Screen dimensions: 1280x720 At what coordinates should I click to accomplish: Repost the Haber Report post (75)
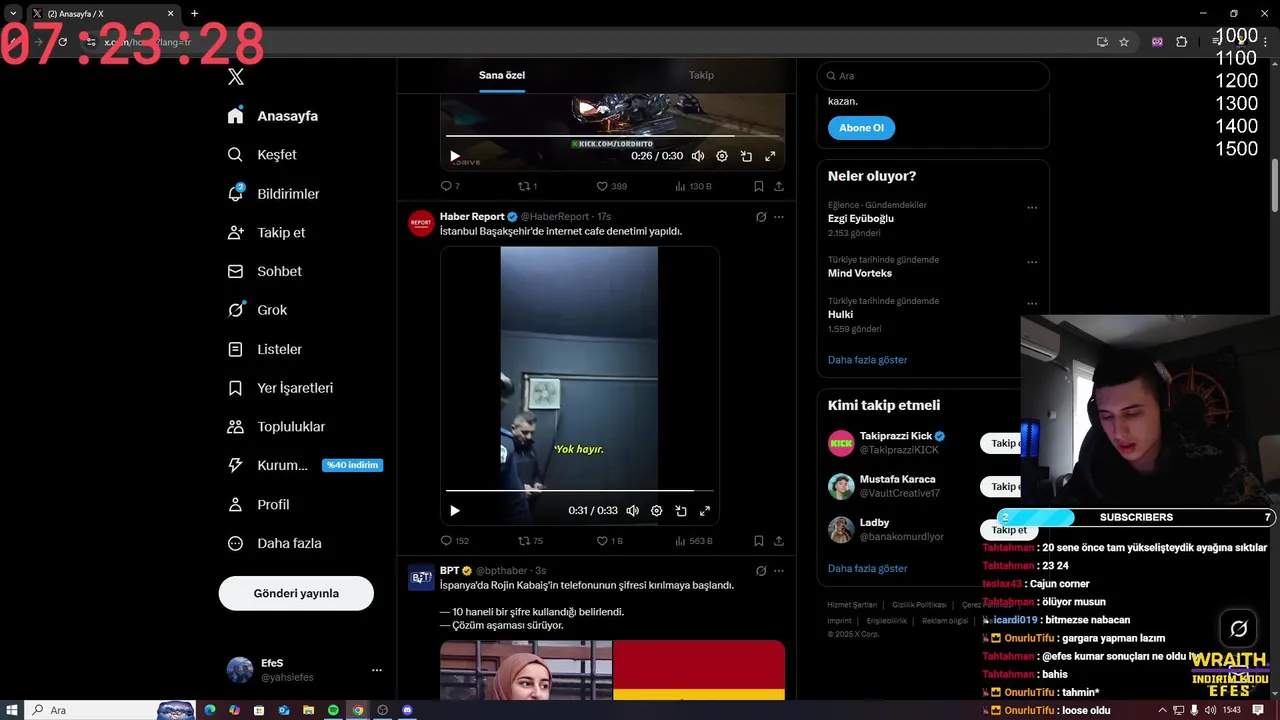coord(530,541)
